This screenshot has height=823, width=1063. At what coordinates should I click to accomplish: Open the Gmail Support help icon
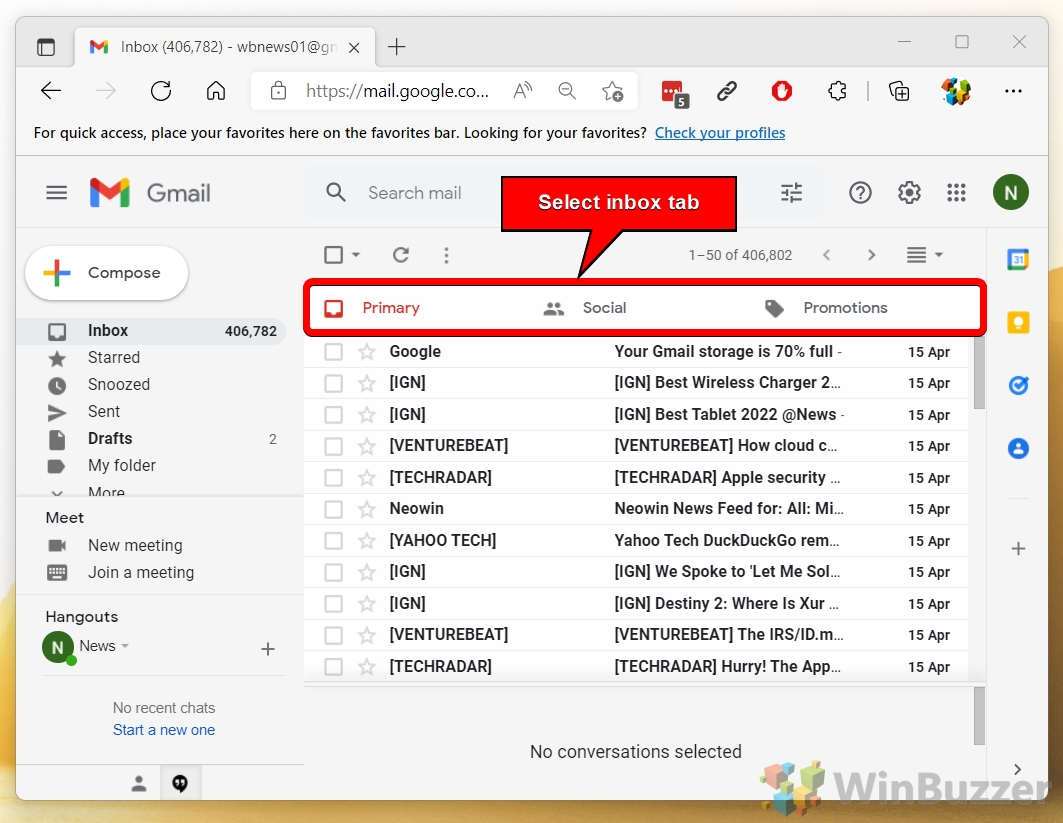point(860,193)
